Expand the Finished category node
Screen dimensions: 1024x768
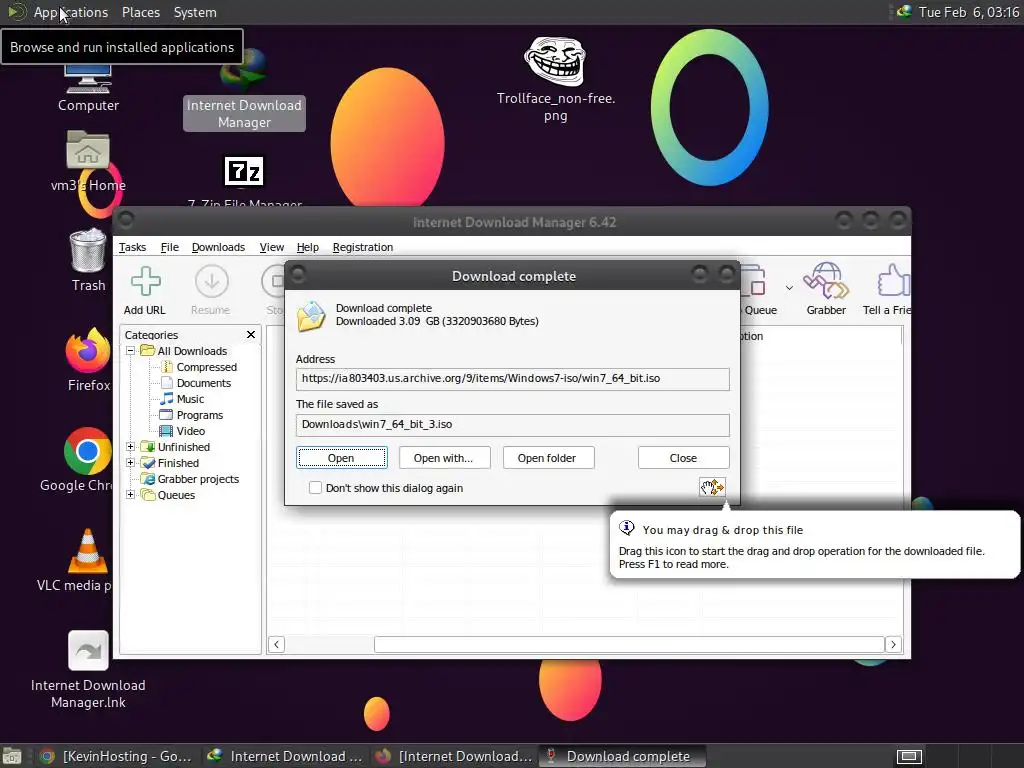click(x=131, y=462)
